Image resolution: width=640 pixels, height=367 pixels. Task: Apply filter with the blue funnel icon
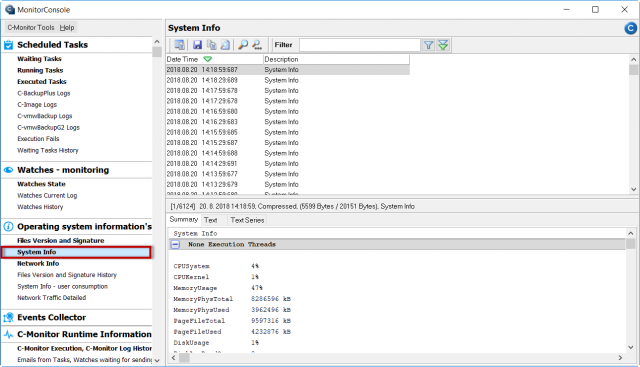click(x=428, y=45)
